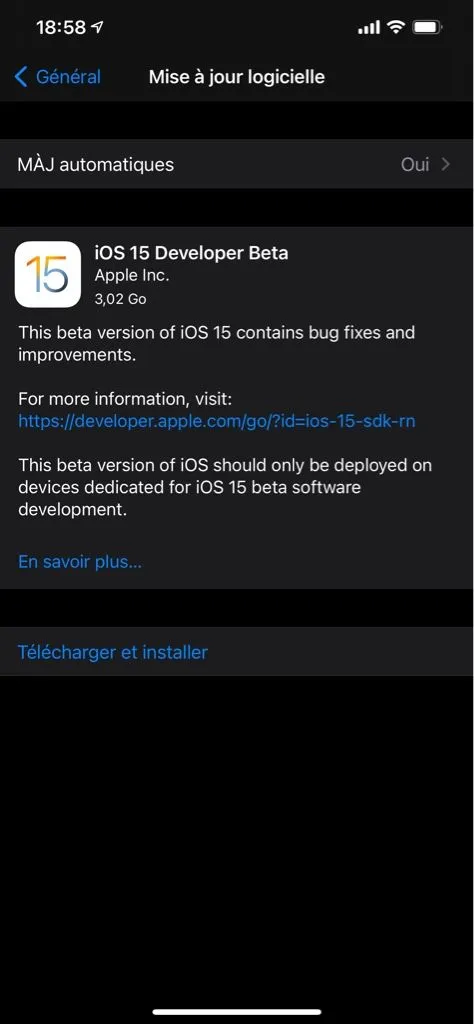Tap the 3,02 Go download size text
Viewport: 474px width, 1024px height.
coord(120,299)
